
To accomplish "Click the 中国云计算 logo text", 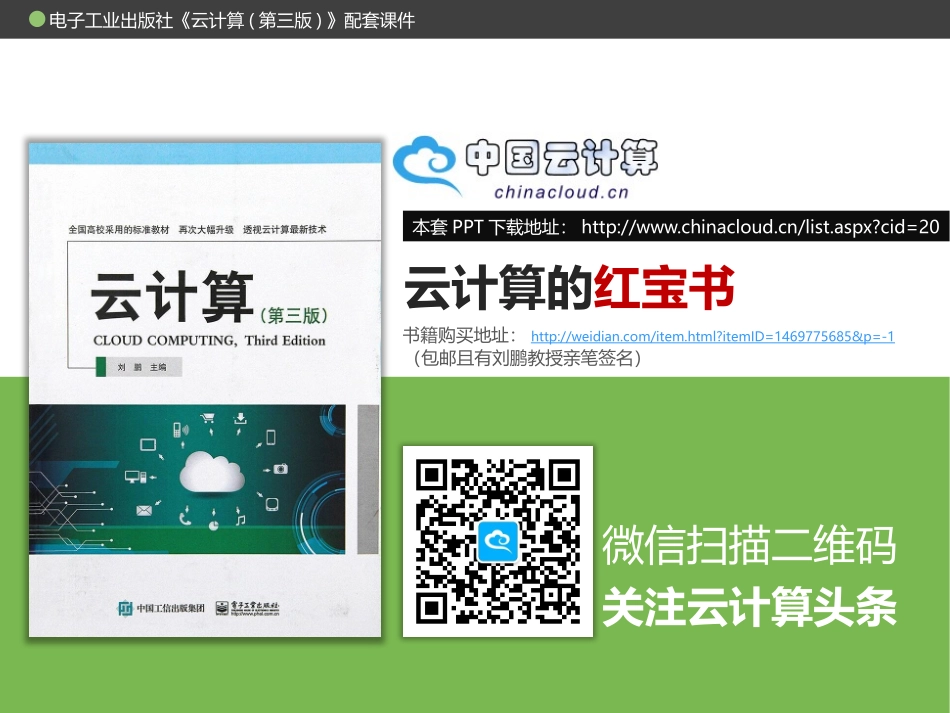I will (x=562, y=158).
